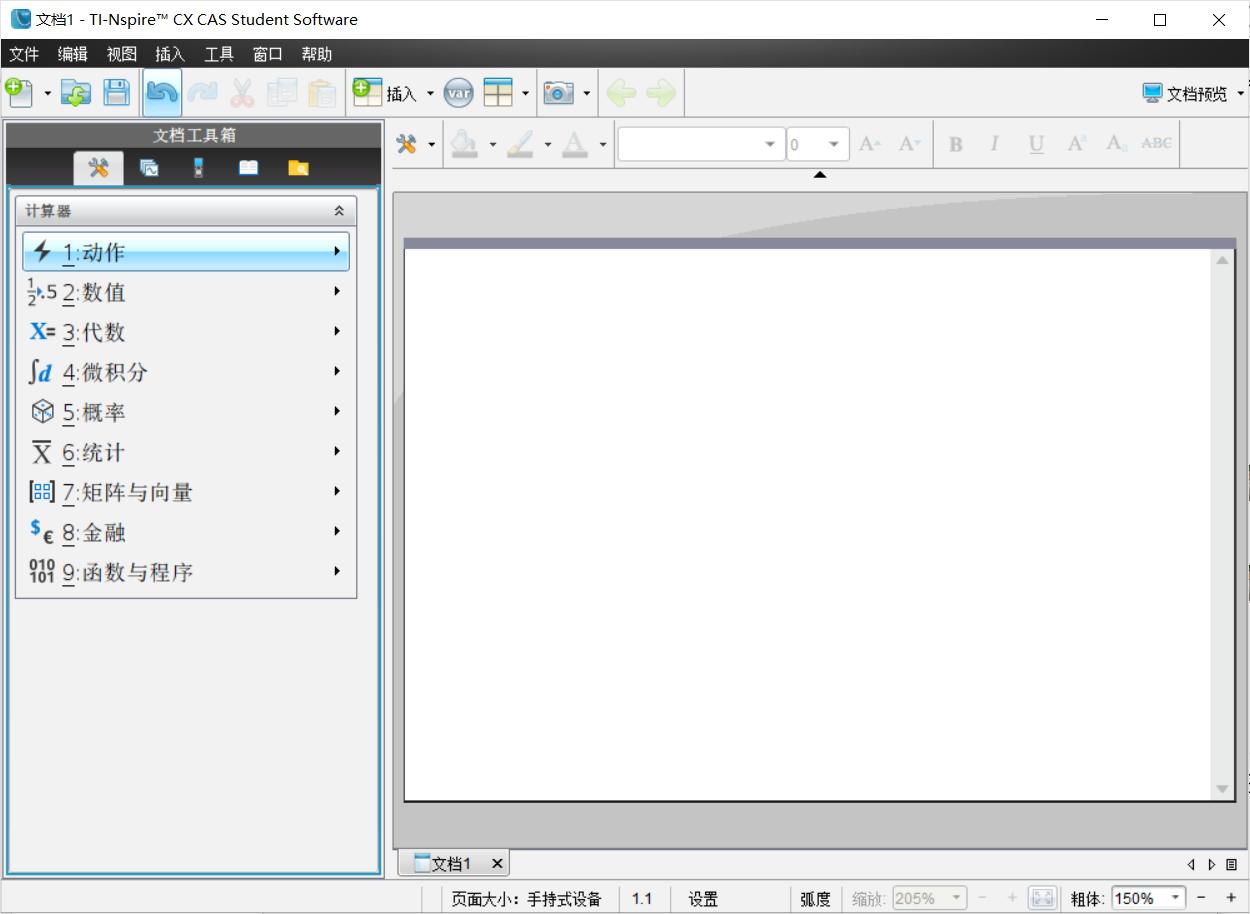Screen dimensions: 1250x914
Task: Open the var variables button
Action: [458, 93]
